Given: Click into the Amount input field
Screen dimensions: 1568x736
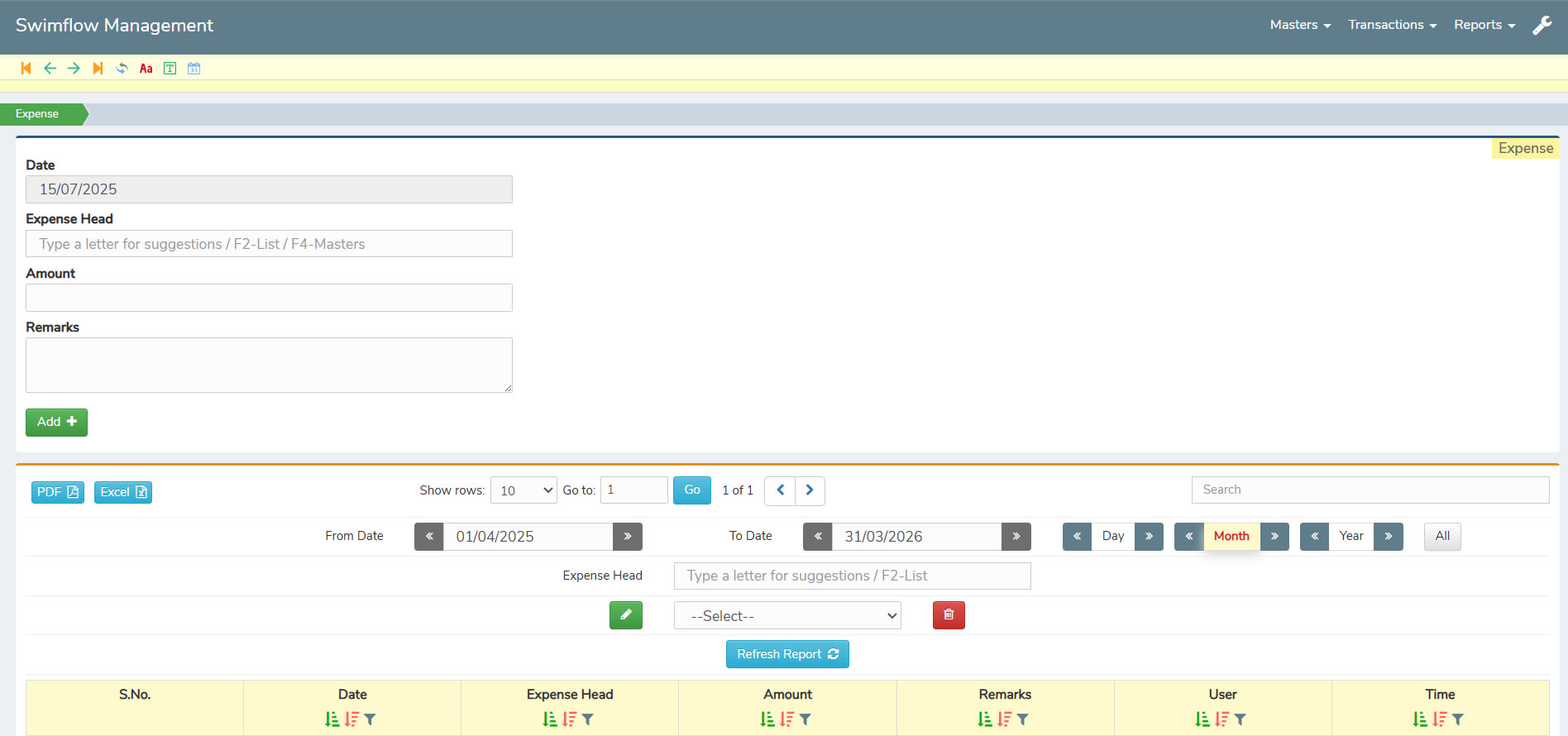Looking at the screenshot, I should (269, 298).
